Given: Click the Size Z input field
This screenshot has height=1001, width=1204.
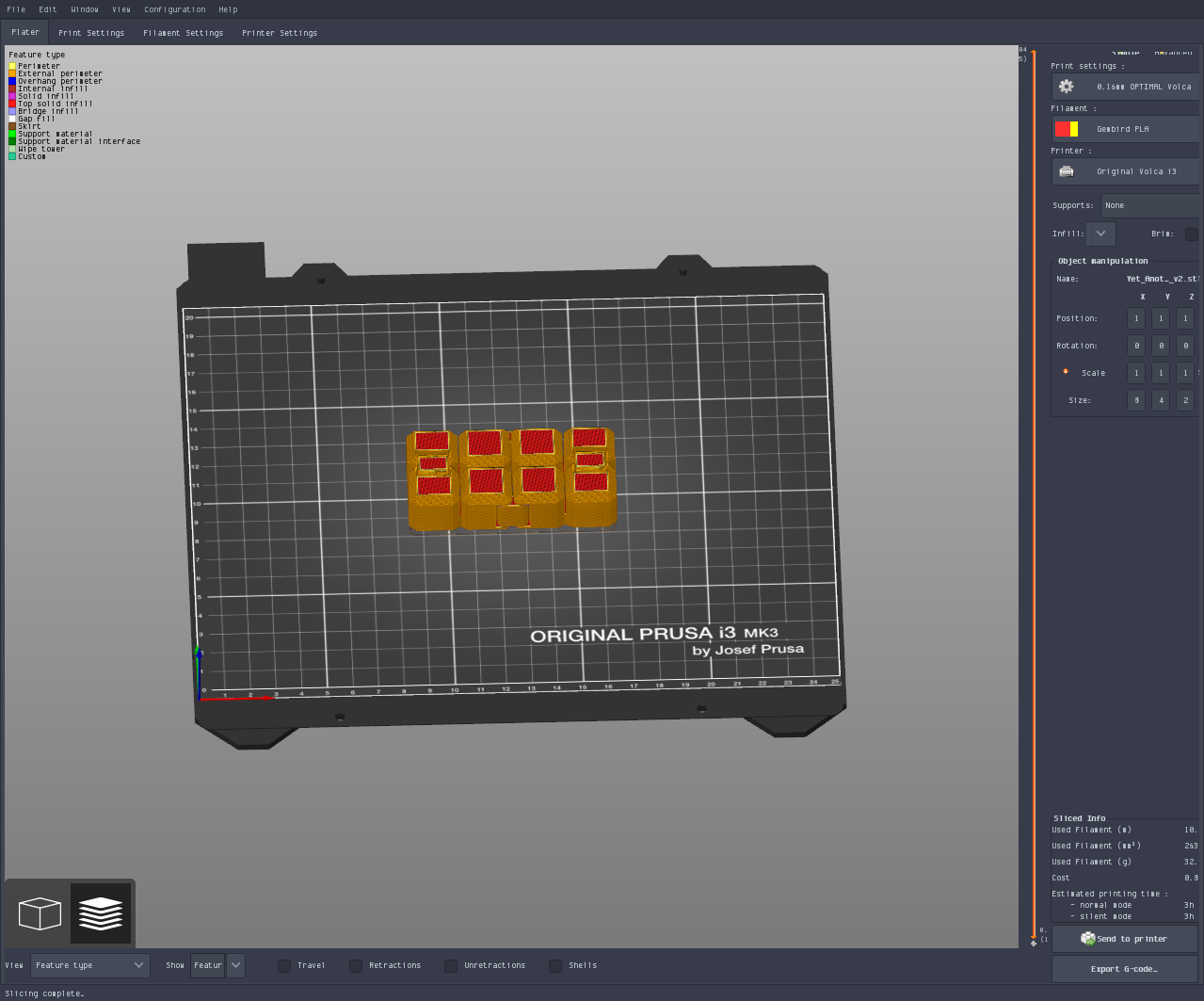Looking at the screenshot, I should point(1186,400).
